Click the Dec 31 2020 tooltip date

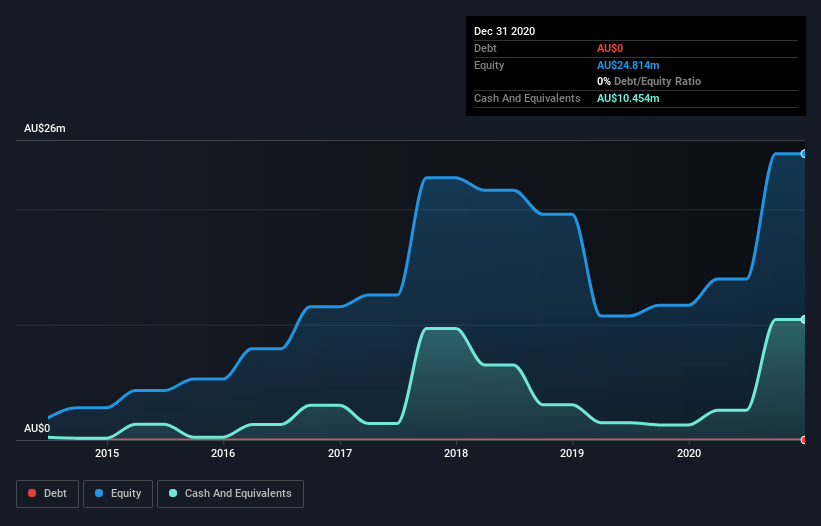pos(505,31)
